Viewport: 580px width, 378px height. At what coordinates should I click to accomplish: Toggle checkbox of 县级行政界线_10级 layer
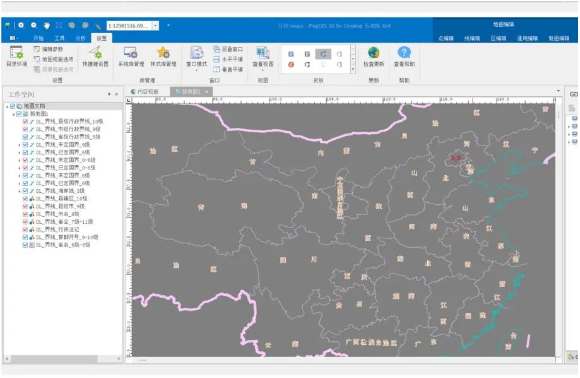(x=25, y=121)
